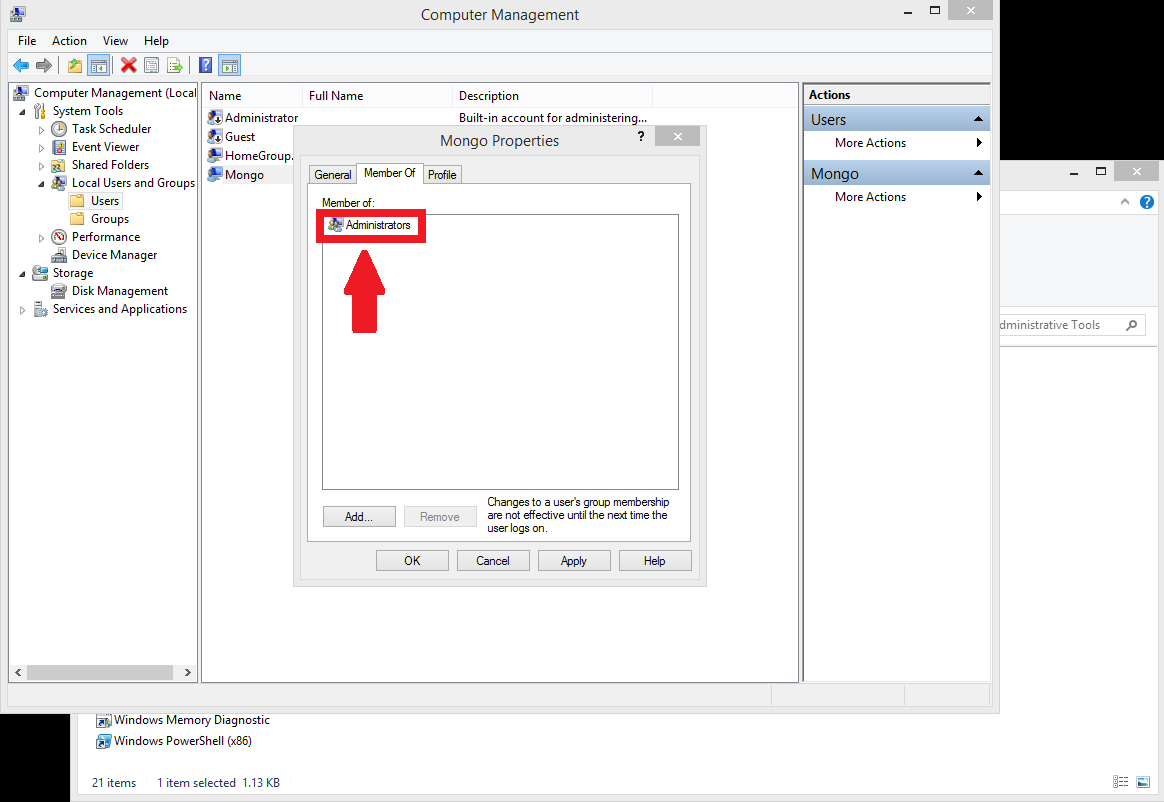Click the Help question mark toolbar icon

coord(205,64)
